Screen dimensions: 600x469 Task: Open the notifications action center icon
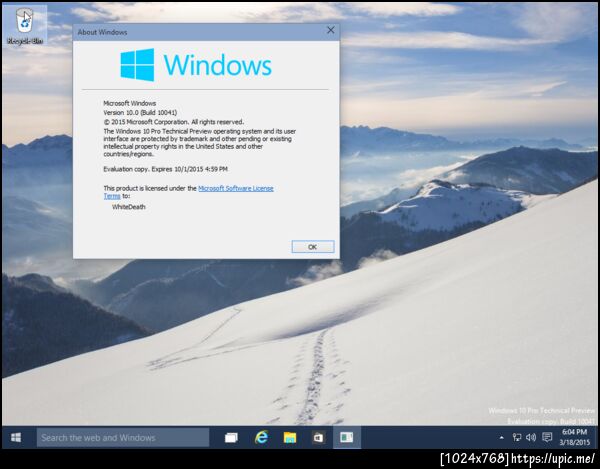click(x=547, y=437)
